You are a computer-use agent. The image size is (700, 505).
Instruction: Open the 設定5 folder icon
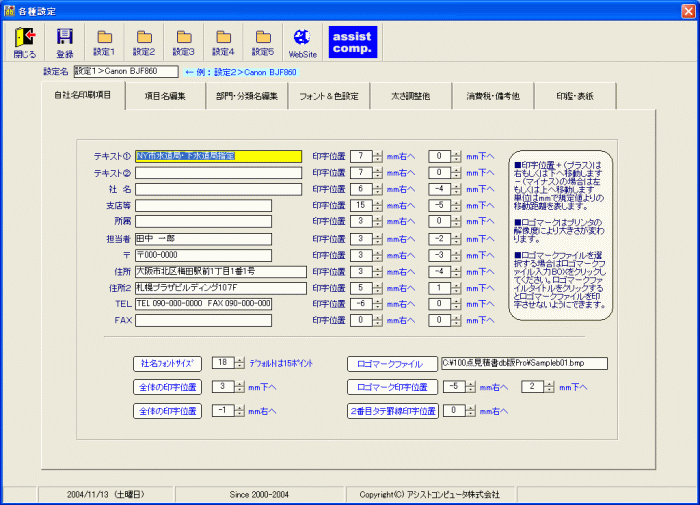[263, 42]
